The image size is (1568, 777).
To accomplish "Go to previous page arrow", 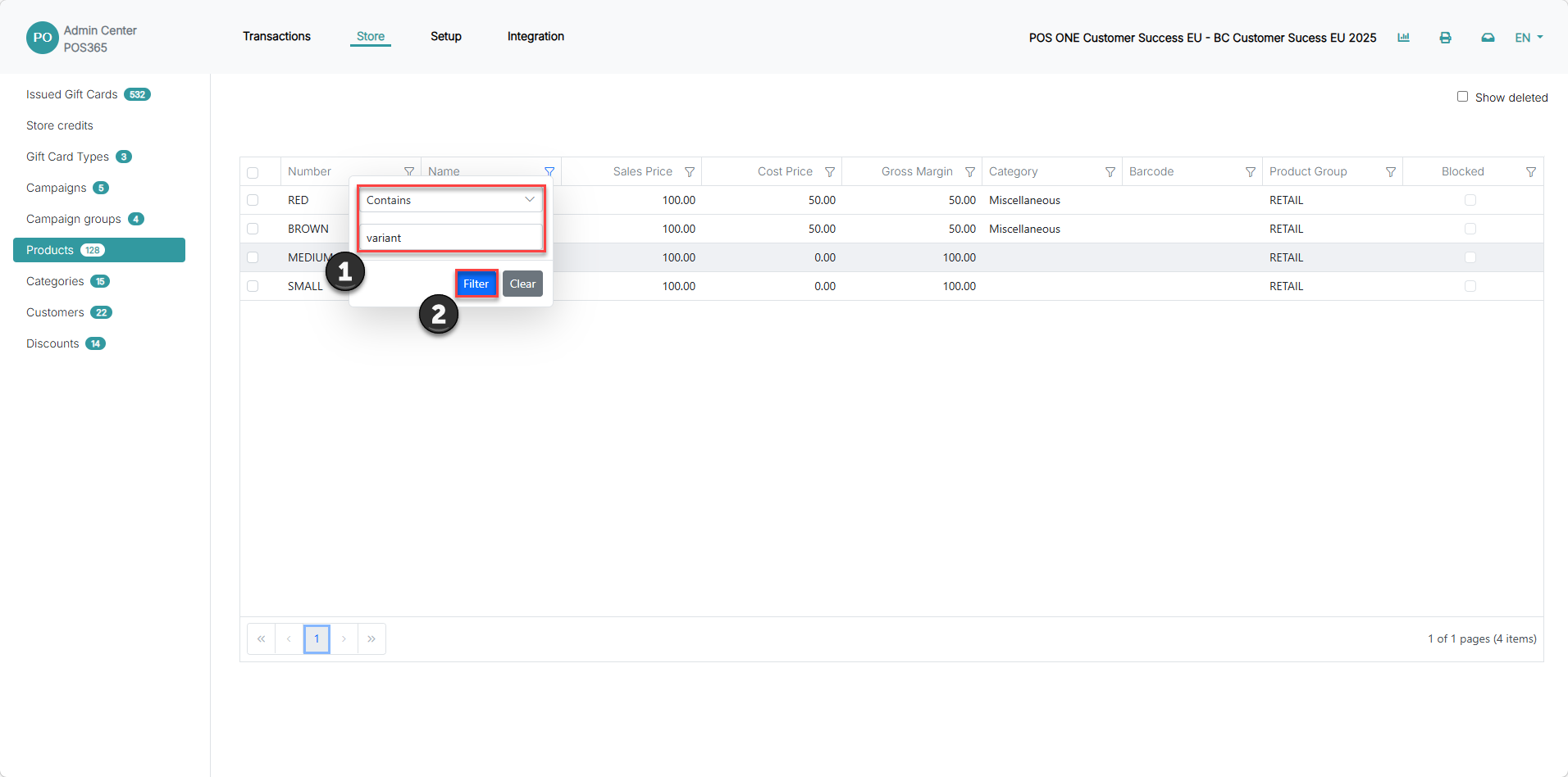I will click(289, 638).
